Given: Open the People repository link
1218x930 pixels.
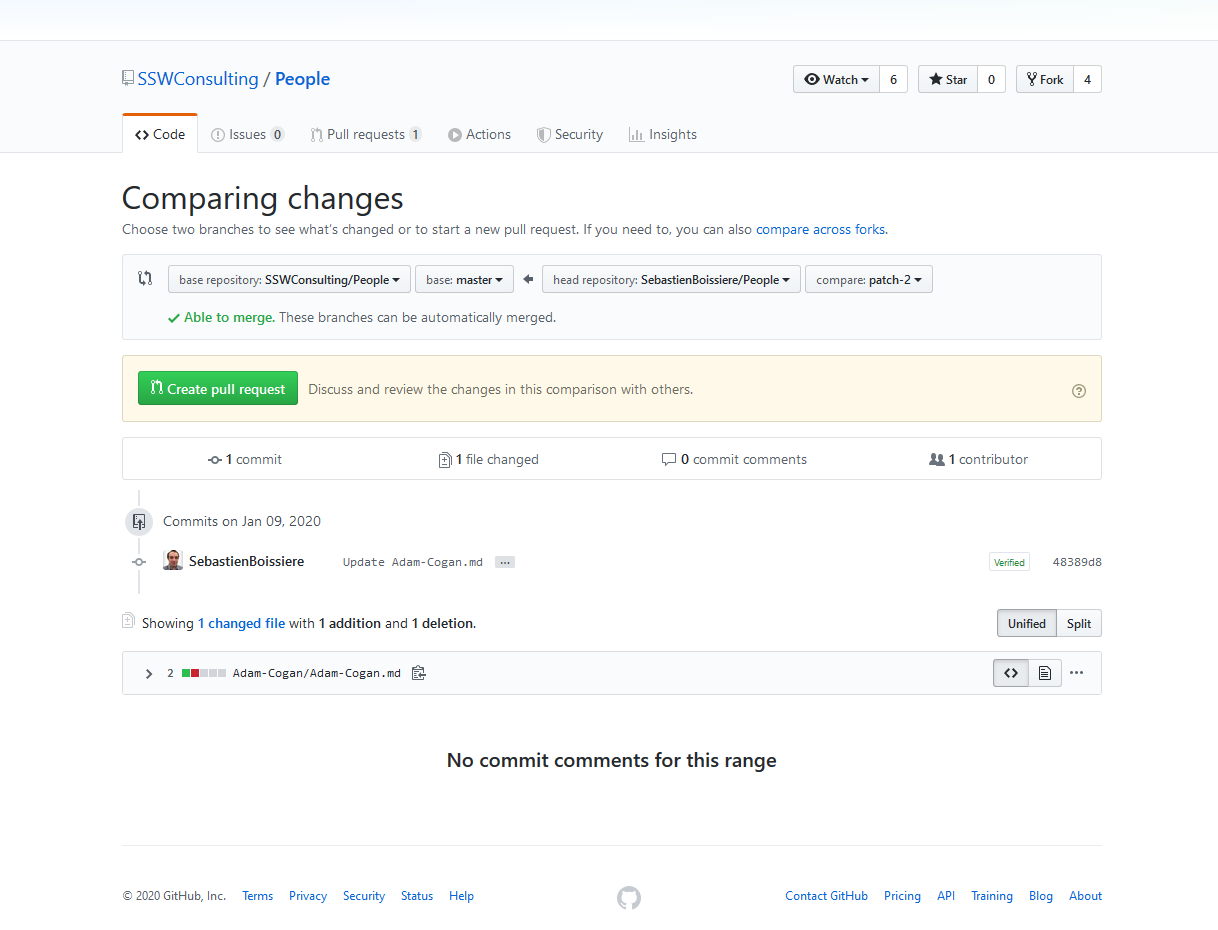Looking at the screenshot, I should [x=302, y=79].
